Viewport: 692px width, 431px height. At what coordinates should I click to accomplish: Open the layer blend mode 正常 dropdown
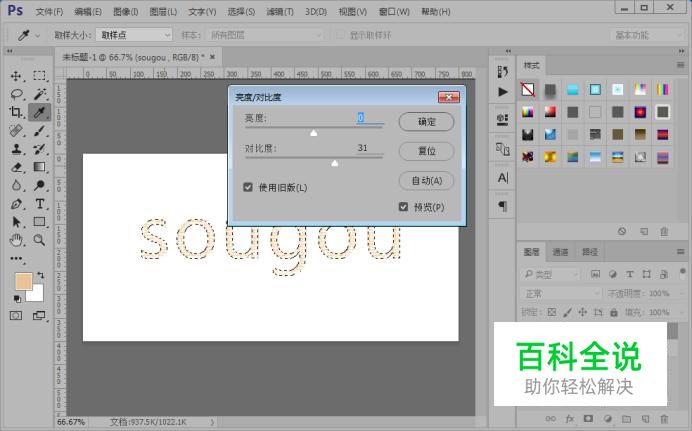[x=561, y=293]
